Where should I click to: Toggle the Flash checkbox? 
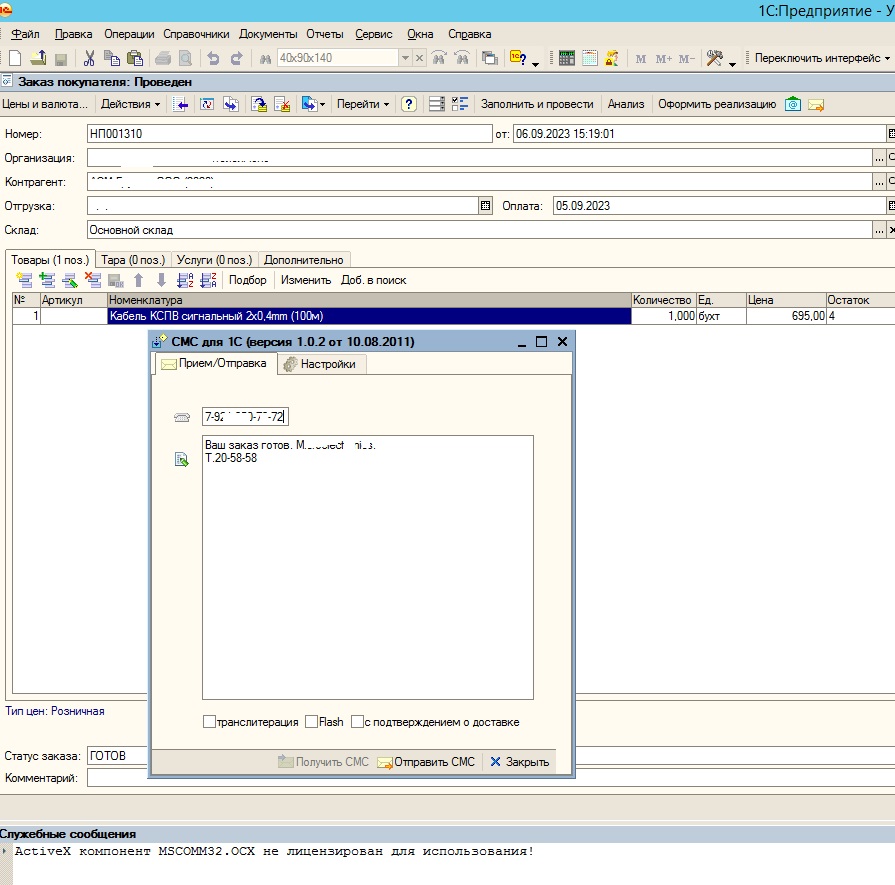coord(312,722)
